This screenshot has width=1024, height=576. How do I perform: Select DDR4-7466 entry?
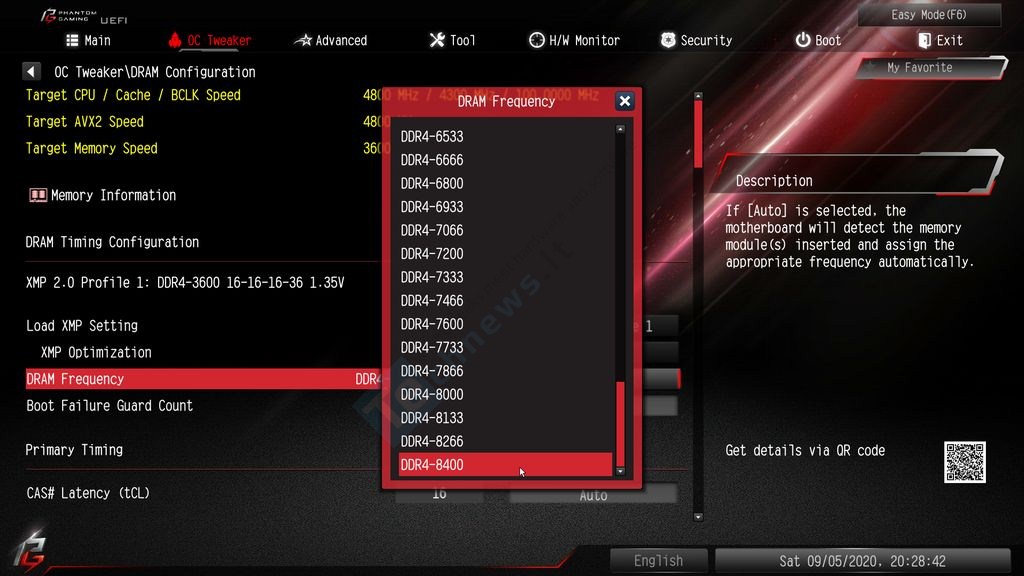coord(505,301)
